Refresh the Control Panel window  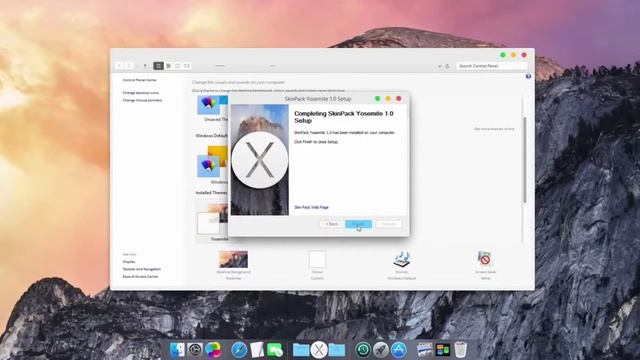[447, 66]
